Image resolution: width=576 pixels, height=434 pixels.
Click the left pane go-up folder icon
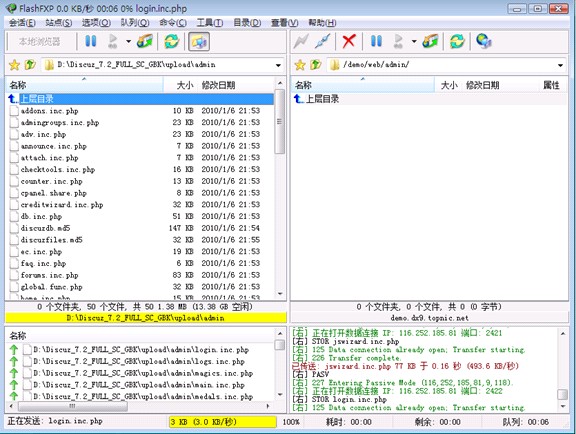click(x=30, y=65)
